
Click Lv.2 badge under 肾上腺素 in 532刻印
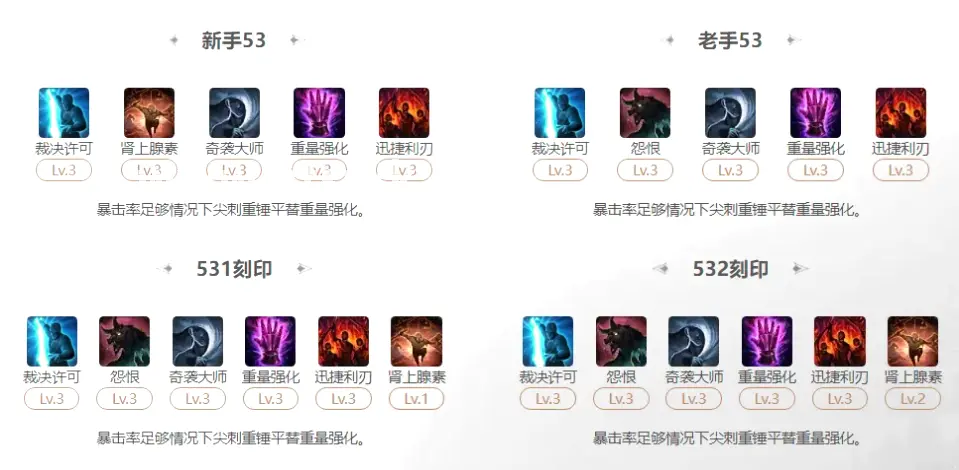click(913, 399)
